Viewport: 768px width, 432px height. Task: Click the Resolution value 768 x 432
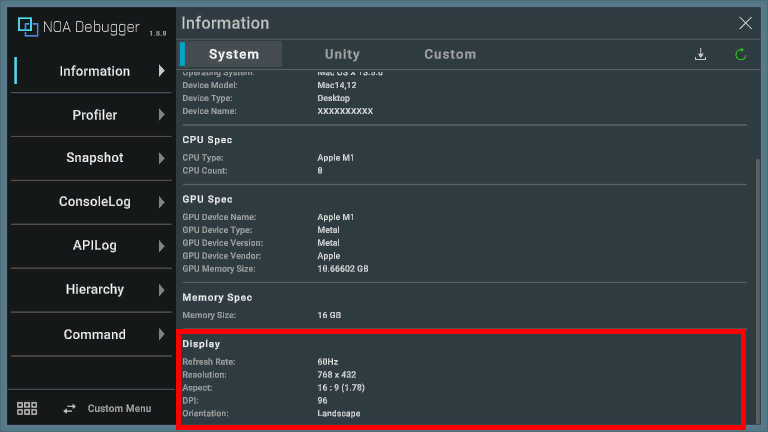336,375
